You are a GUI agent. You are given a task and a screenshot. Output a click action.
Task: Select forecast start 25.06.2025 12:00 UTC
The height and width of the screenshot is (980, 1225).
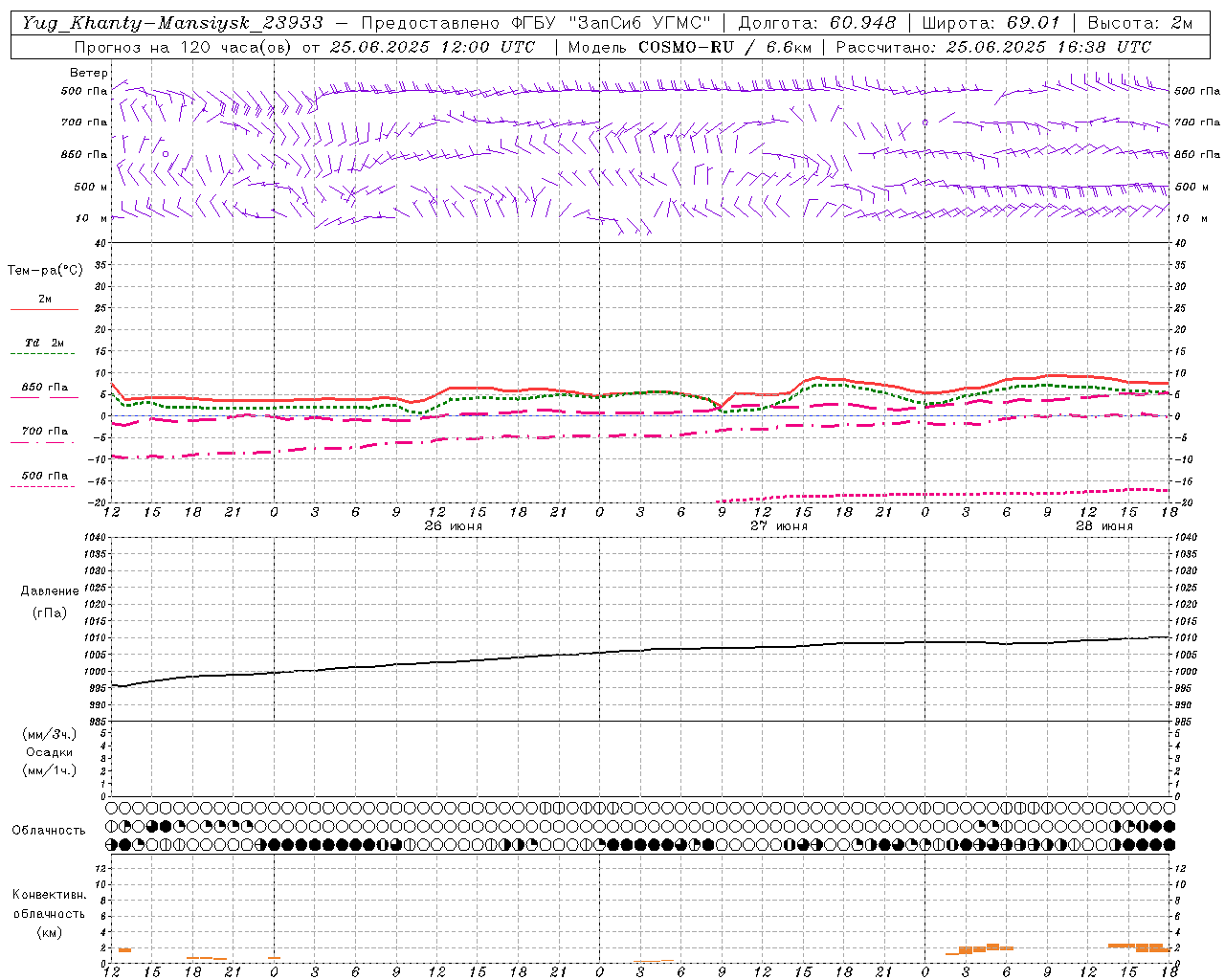click(x=433, y=47)
